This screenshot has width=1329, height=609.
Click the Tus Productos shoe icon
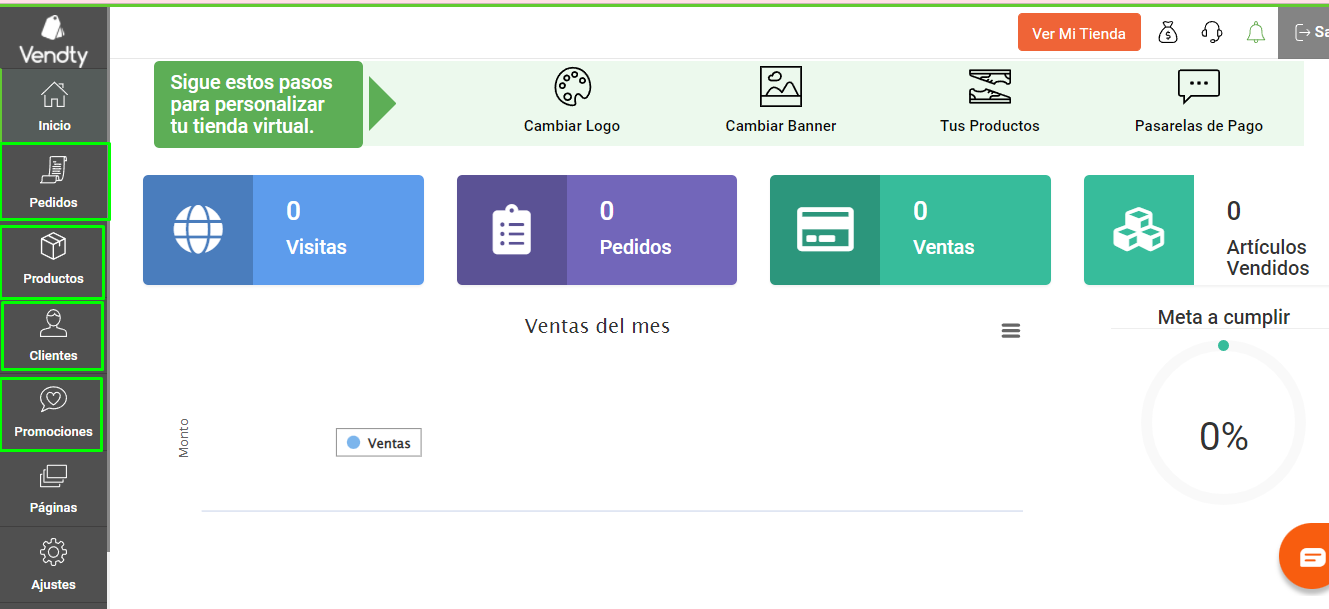tap(989, 86)
